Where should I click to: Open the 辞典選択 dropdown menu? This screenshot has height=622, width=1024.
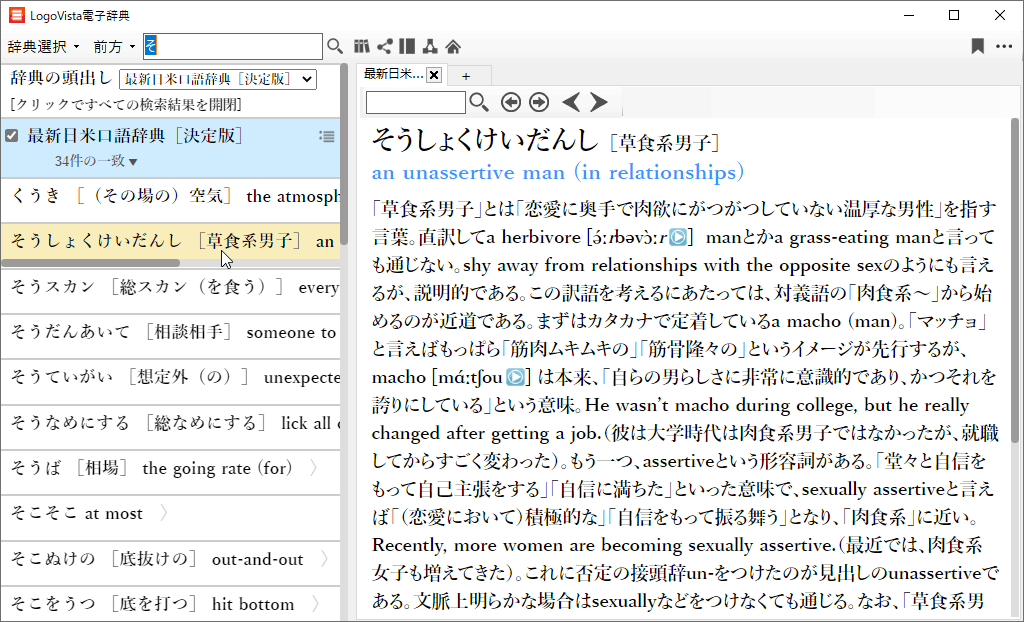[x=43, y=47]
